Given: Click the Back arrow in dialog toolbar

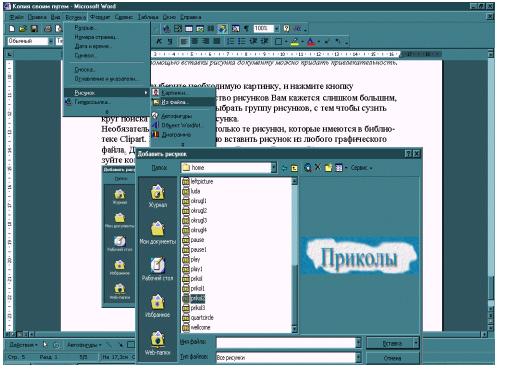Looking at the screenshot, I should [x=284, y=168].
